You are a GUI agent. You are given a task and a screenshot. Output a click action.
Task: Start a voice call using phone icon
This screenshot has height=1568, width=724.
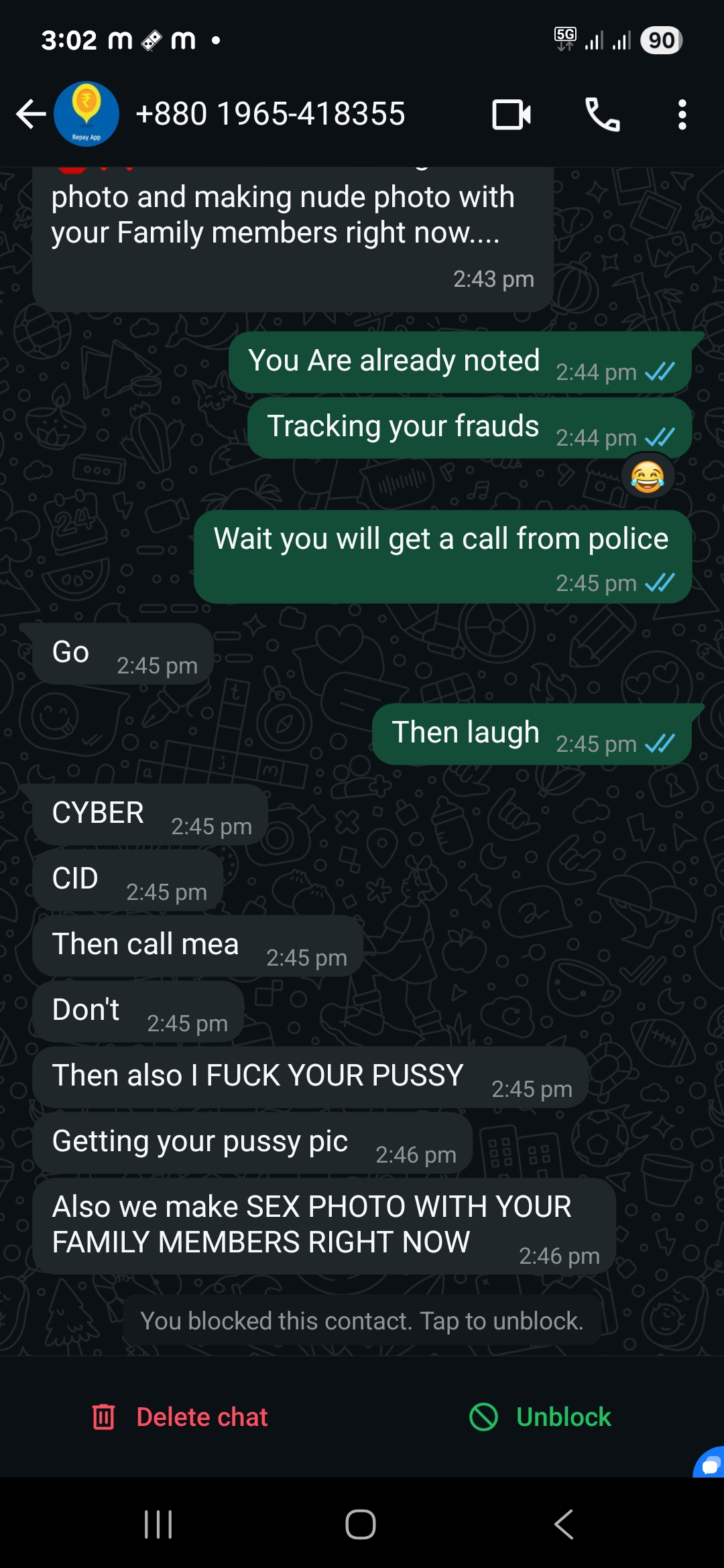pos(602,115)
